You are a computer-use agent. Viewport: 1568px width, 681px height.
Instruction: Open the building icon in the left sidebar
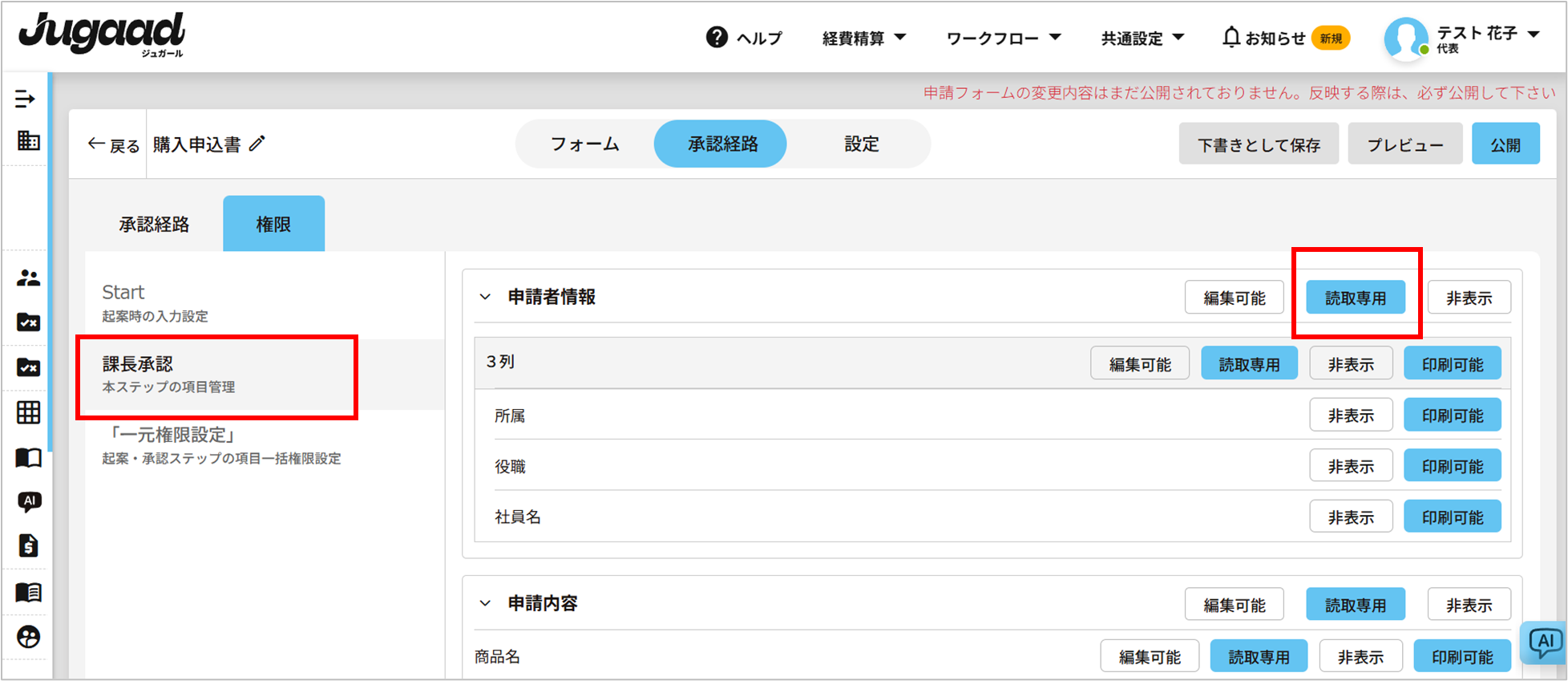coord(28,141)
